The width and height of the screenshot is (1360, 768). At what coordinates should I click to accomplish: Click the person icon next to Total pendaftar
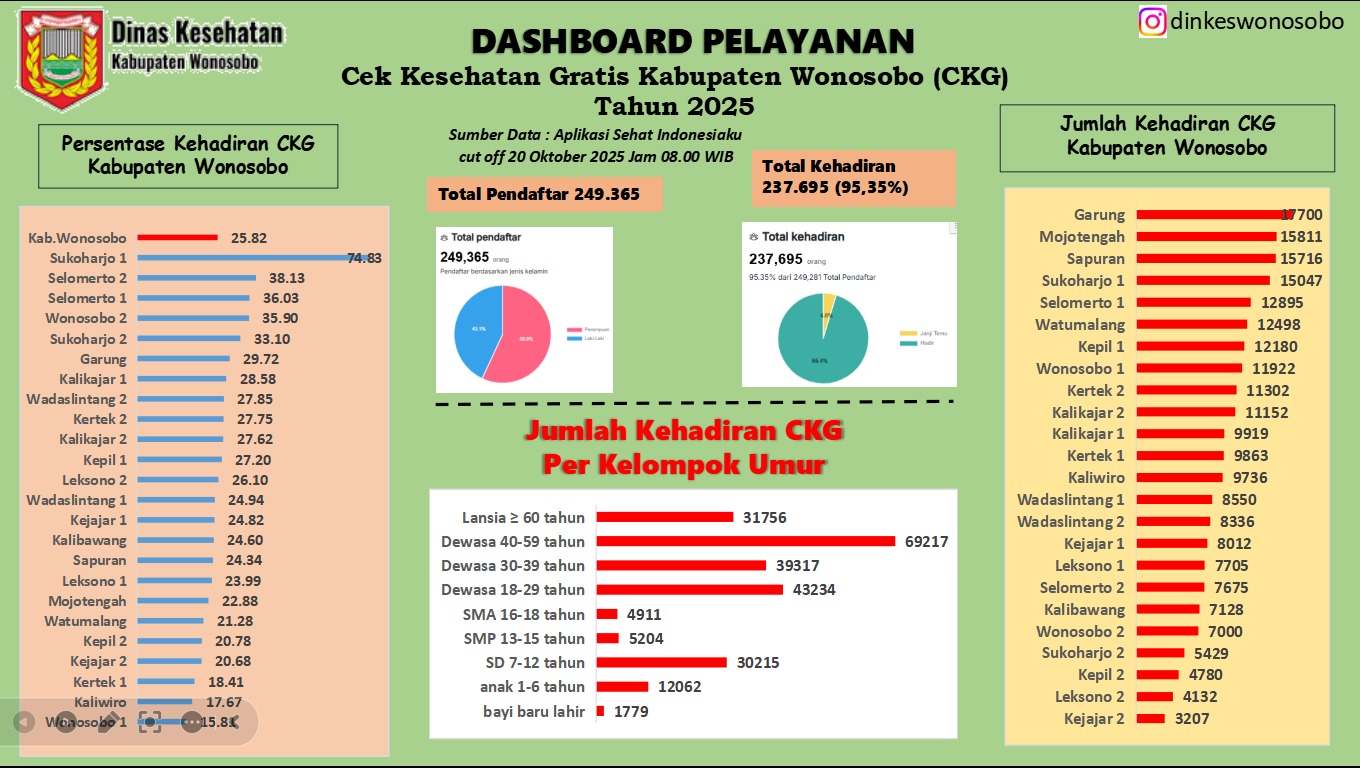click(444, 238)
